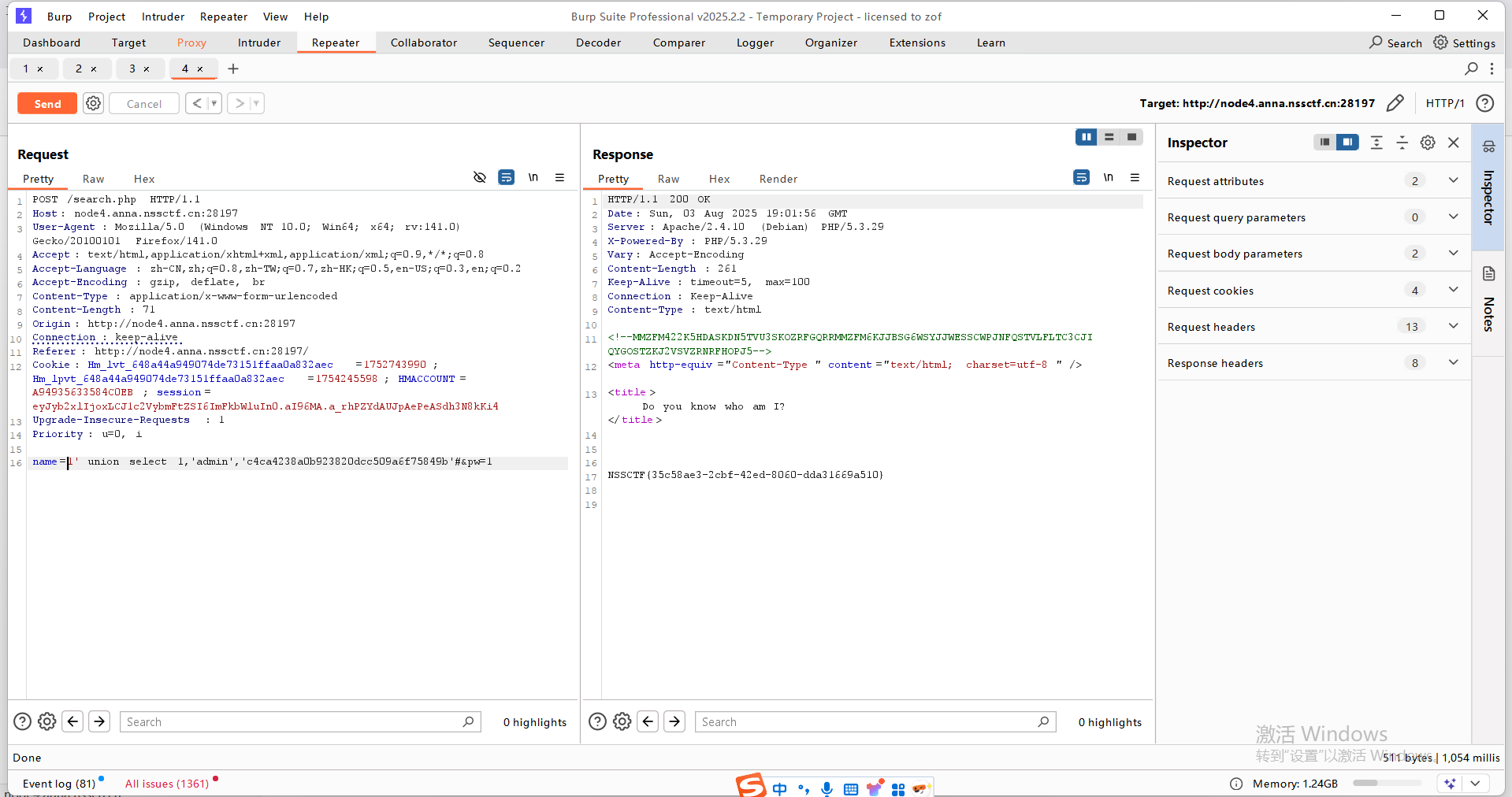The image size is (1512, 797).
Task: Dock Inspector to the right layout
Action: tap(1347, 143)
